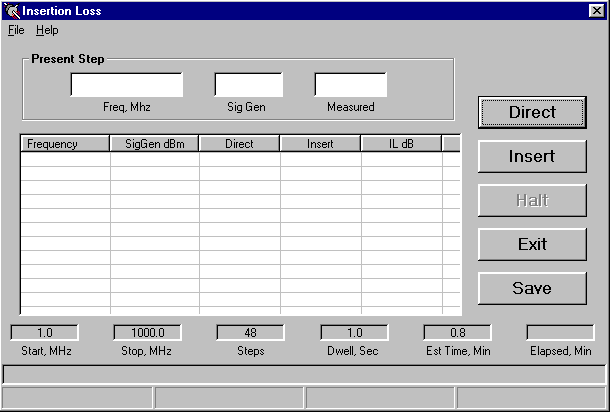Click the Freq, Mhz present step field
610x412 pixels.
[126, 85]
